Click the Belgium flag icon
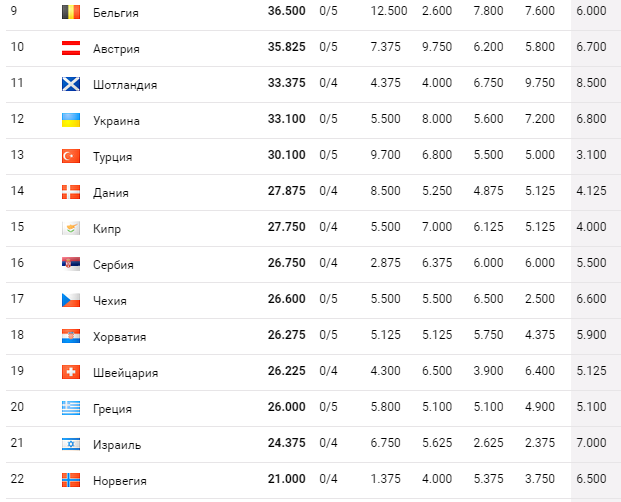 pos(70,13)
